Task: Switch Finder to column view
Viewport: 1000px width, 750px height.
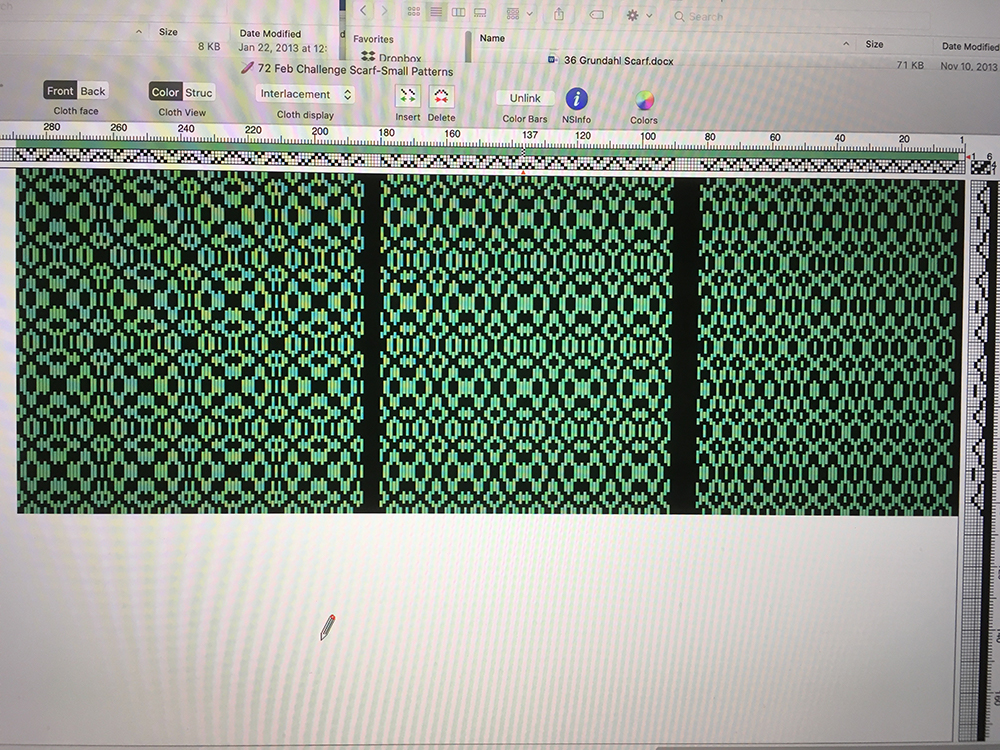Action: [458, 13]
